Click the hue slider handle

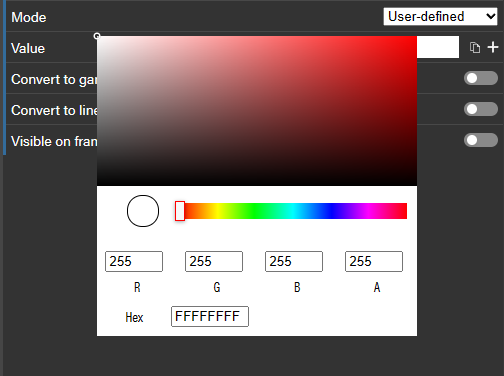click(180, 211)
